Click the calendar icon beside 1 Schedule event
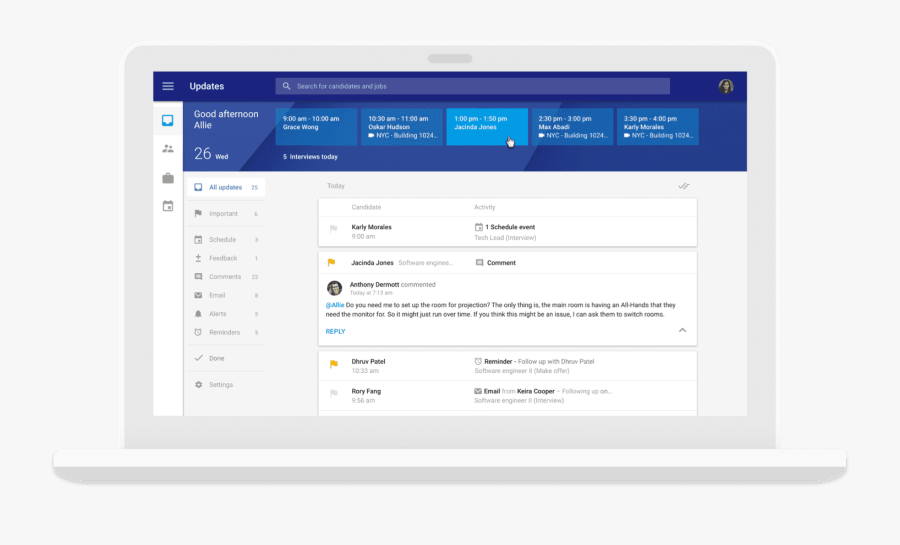 pos(478,227)
